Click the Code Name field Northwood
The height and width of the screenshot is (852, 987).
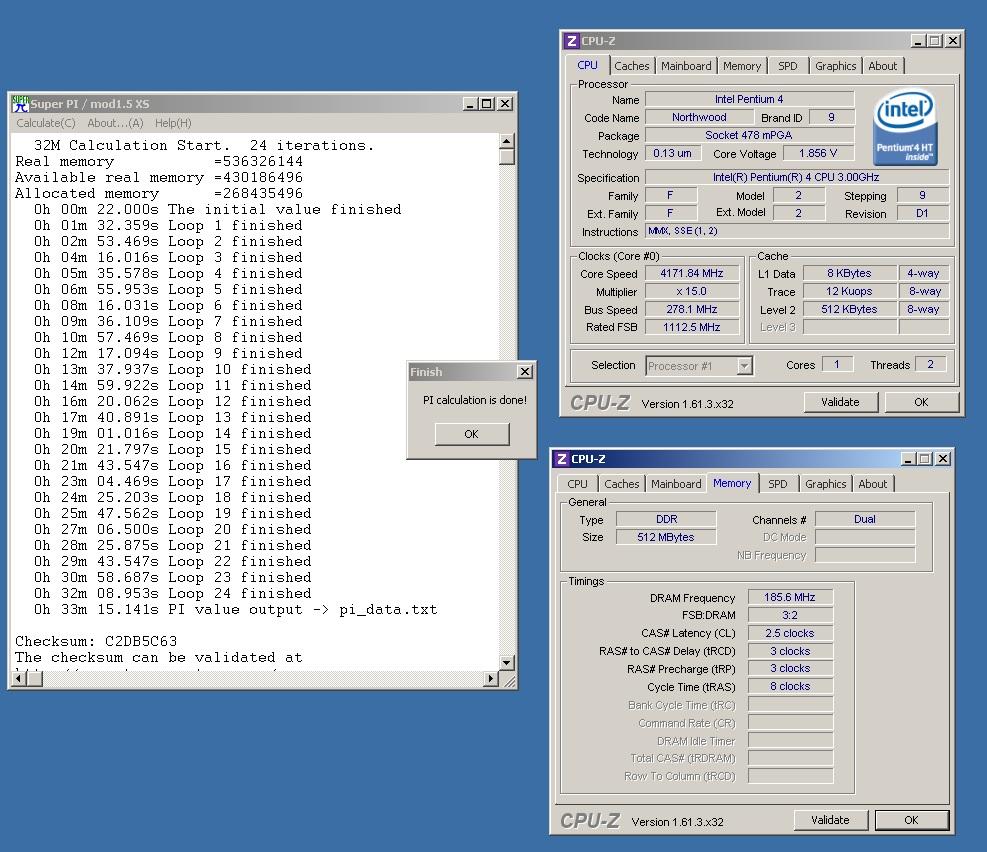[x=699, y=117]
